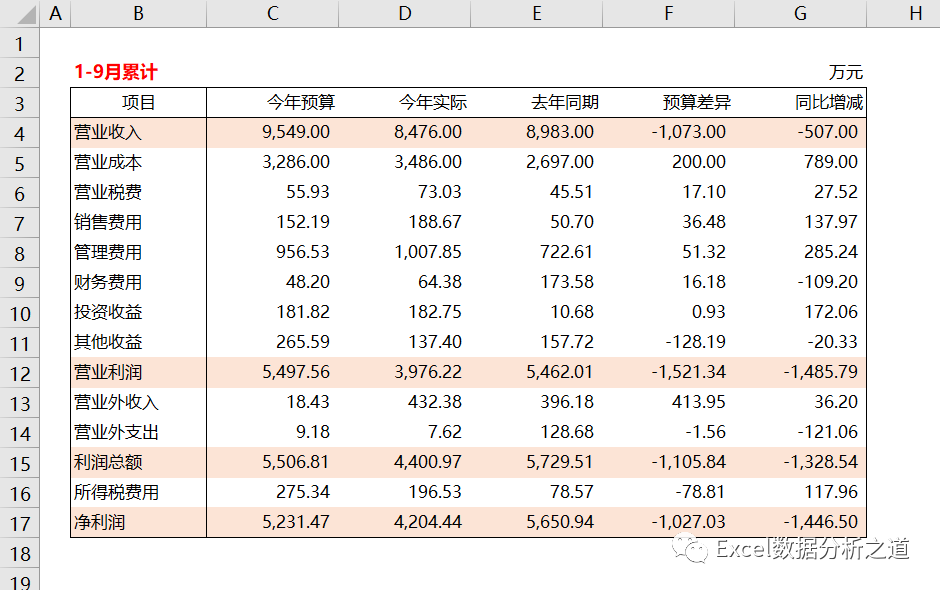Image resolution: width=940 pixels, height=590 pixels.
Task: Select the '营业税费' label cell
Action: (138, 192)
